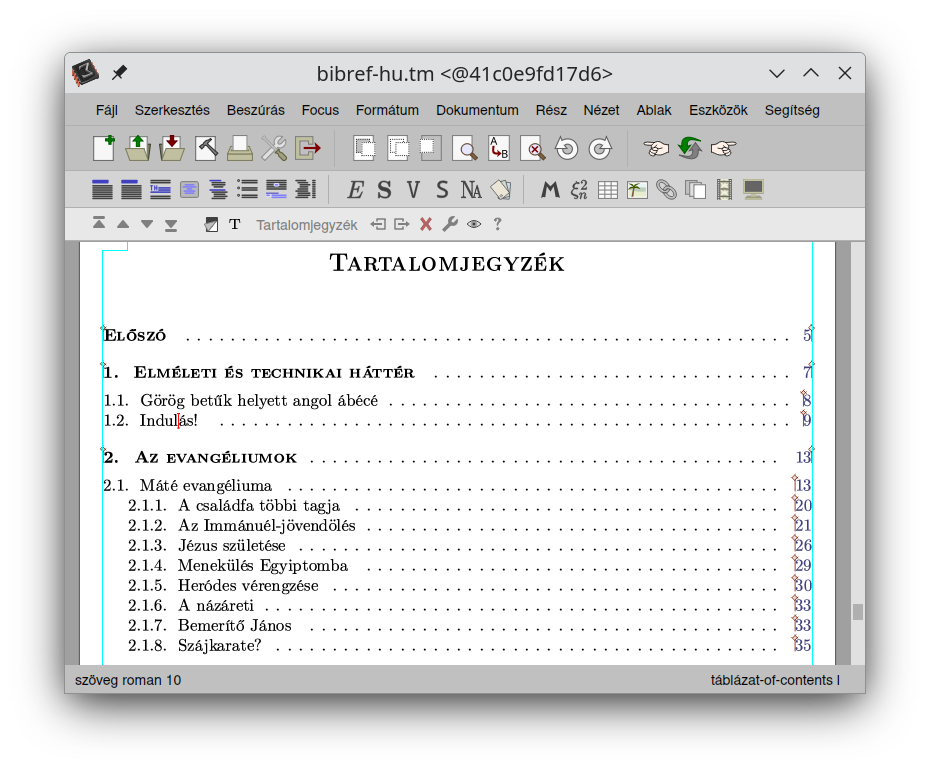Click the find and replace A/B icon
The image size is (930, 770).
click(498, 149)
